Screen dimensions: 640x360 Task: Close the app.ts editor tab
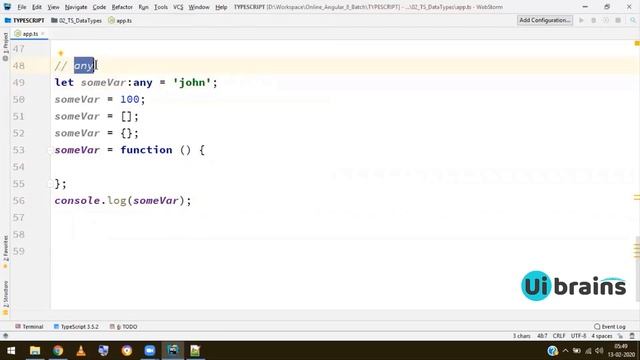(43, 34)
